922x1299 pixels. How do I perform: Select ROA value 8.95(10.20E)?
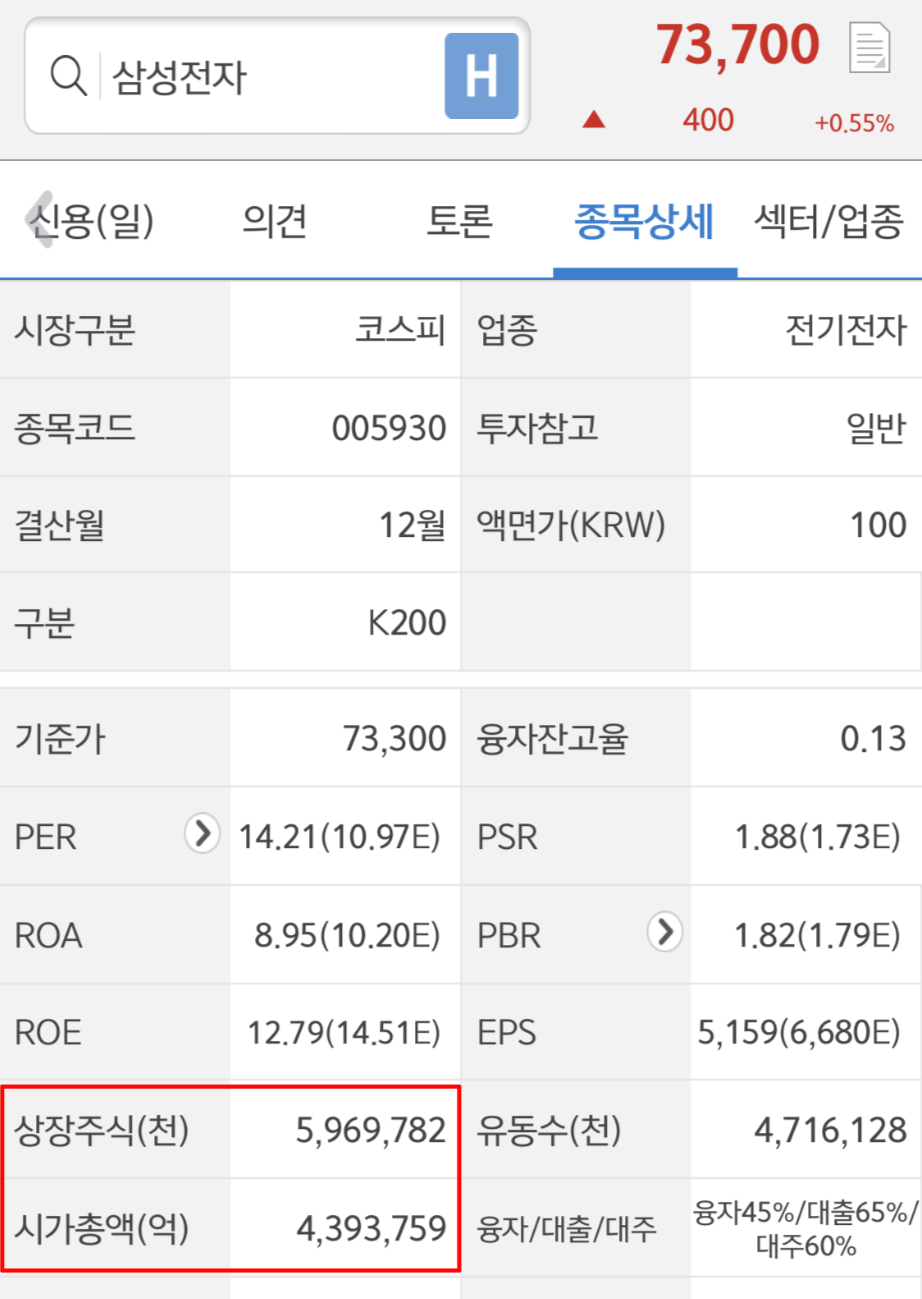[x=347, y=934]
